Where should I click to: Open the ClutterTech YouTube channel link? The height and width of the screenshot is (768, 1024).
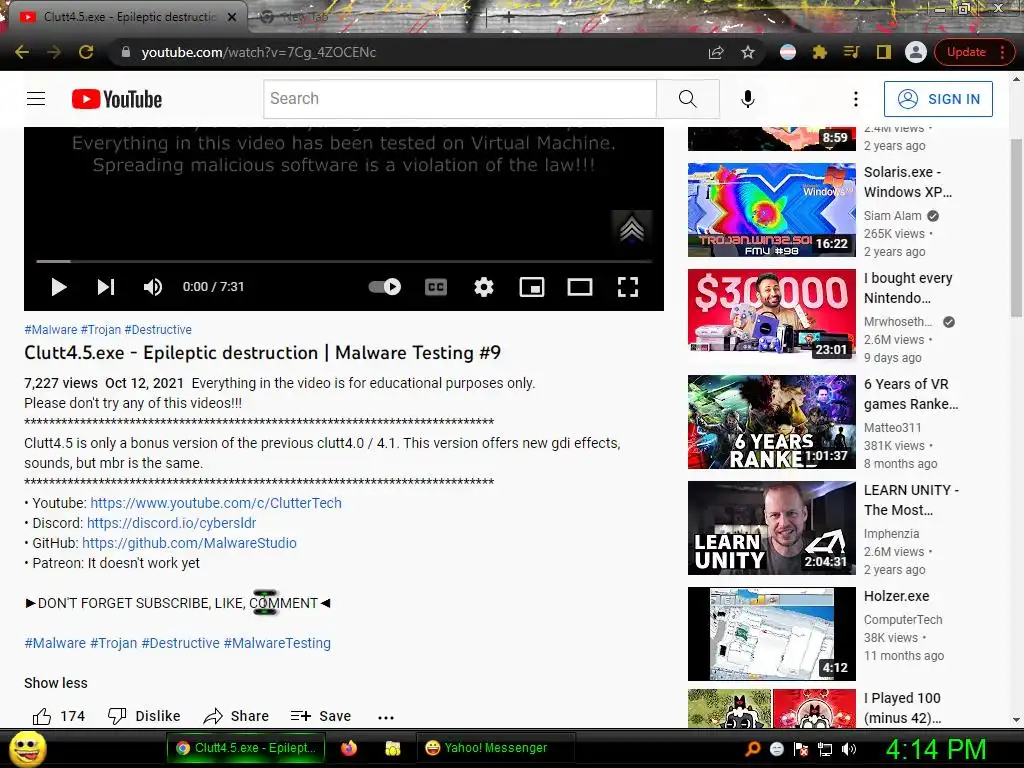216,503
